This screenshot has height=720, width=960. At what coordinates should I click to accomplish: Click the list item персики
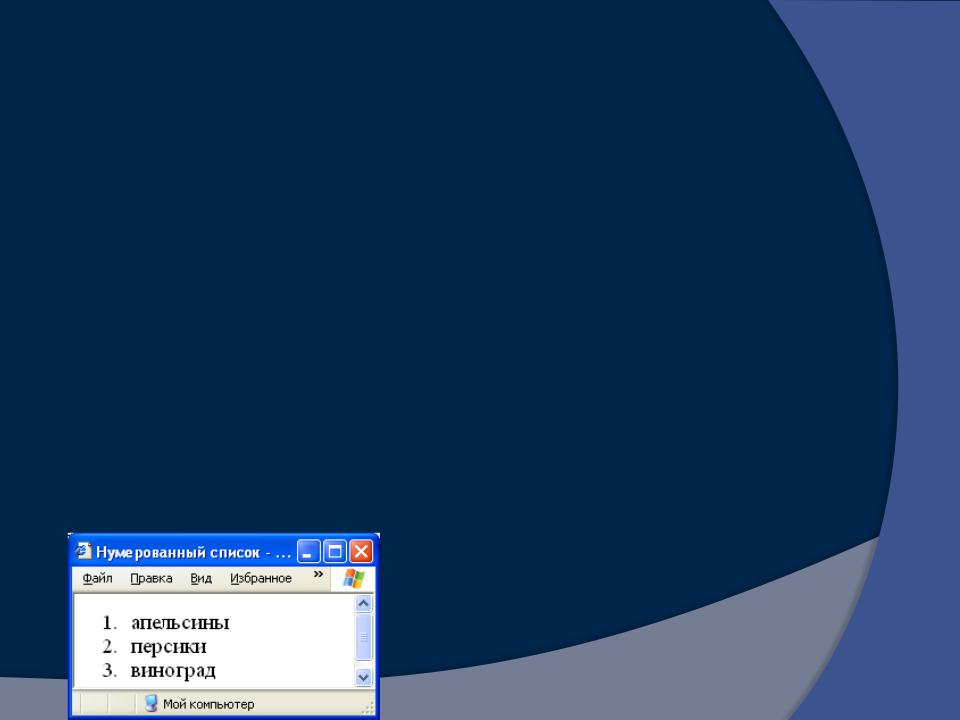click(x=168, y=647)
